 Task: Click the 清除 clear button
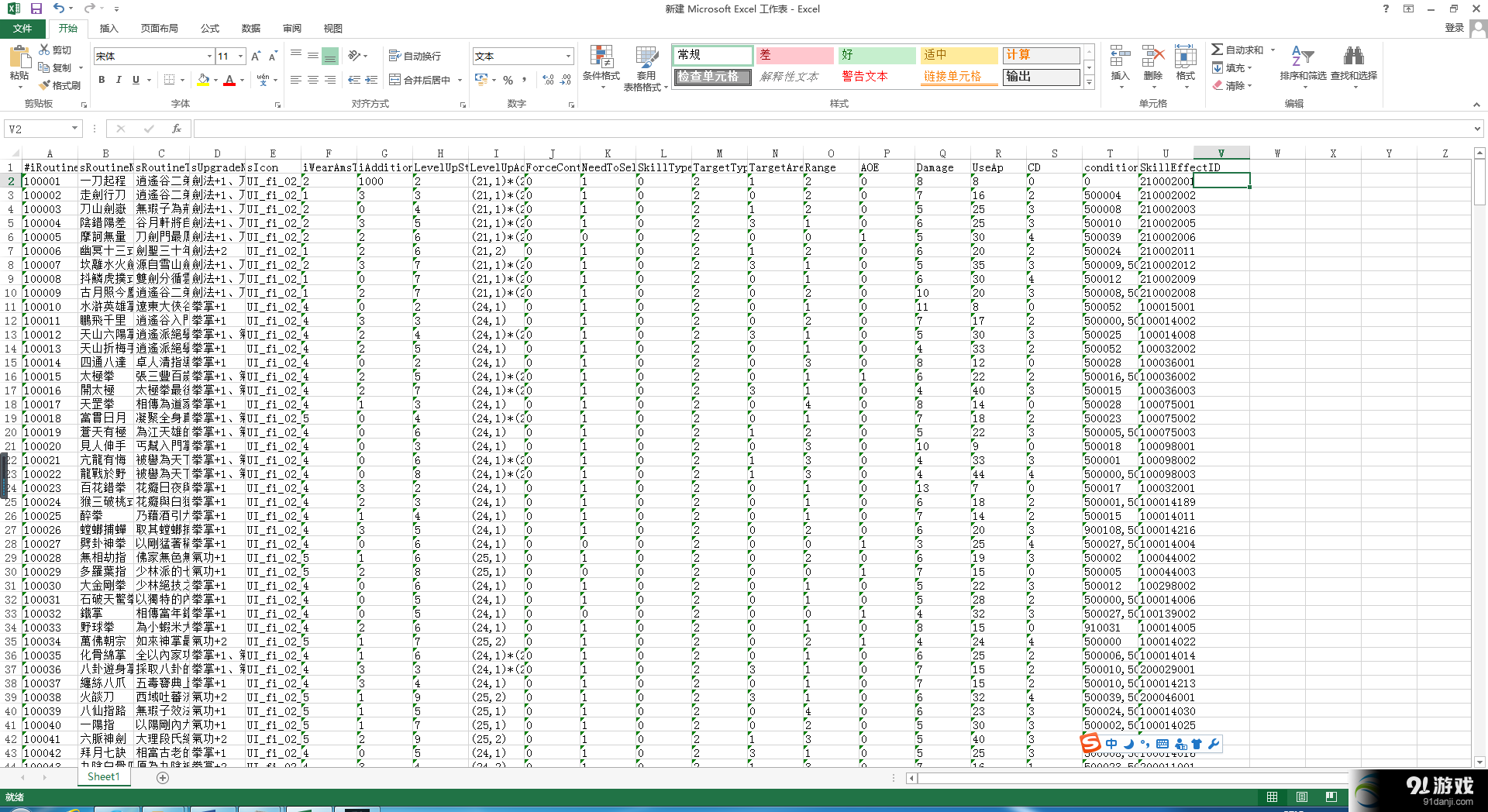(x=1229, y=85)
